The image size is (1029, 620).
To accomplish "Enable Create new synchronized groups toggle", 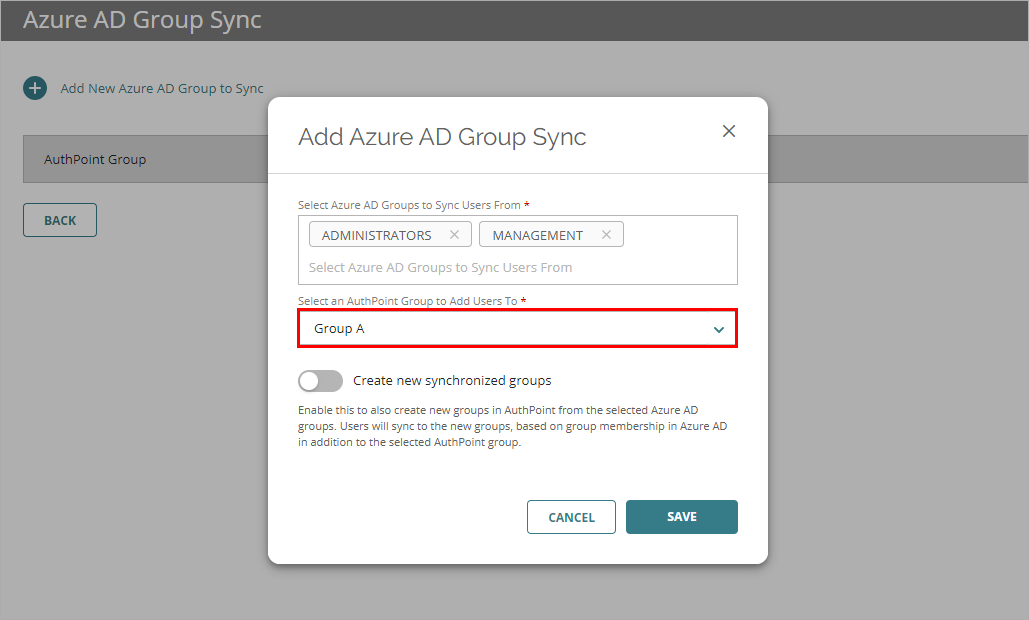I will coord(320,381).
